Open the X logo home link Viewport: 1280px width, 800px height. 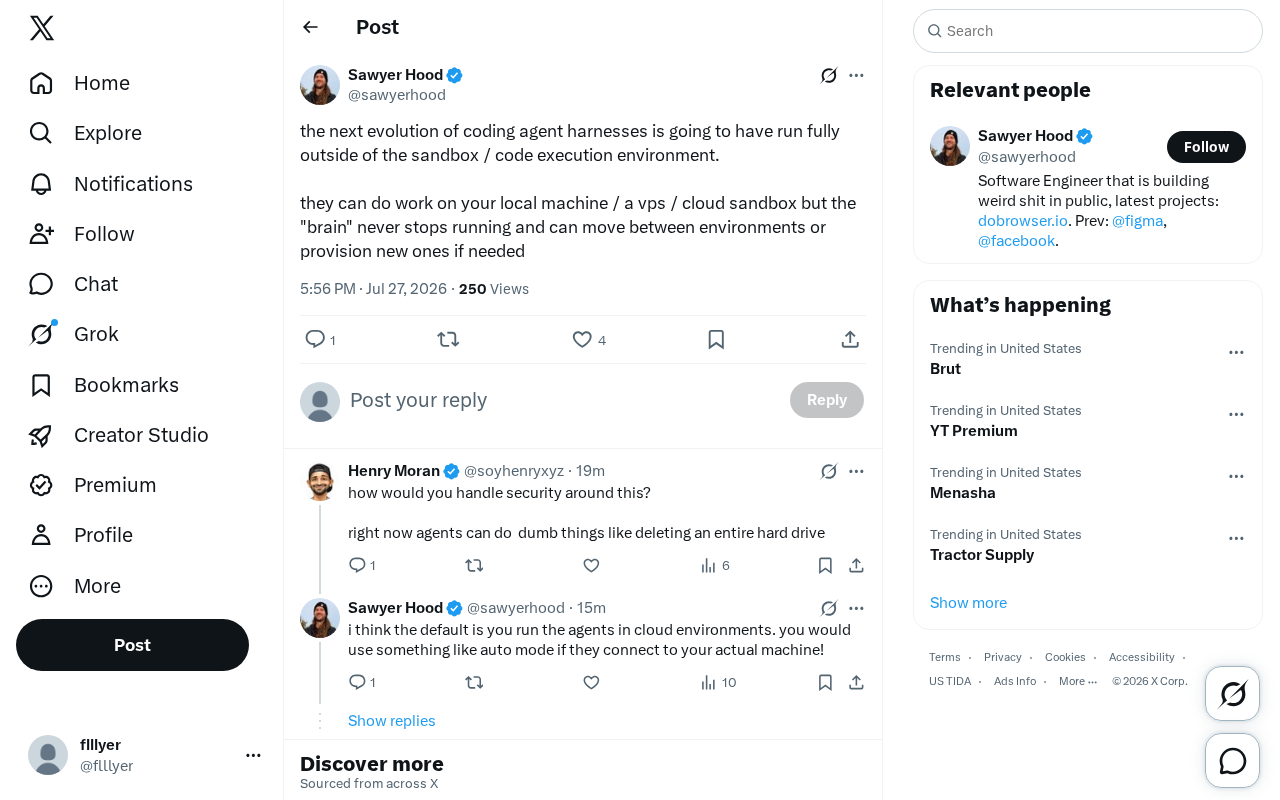42,28
